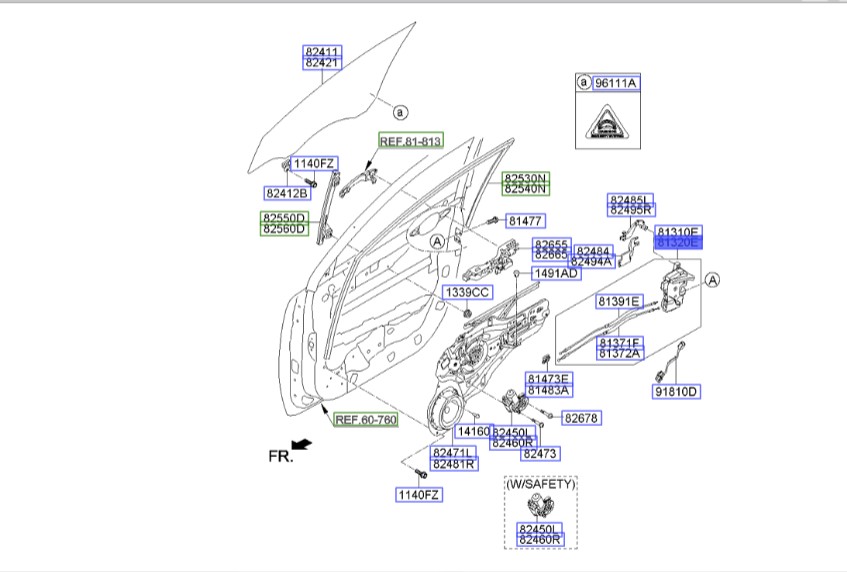Click the highlighted 81320E part label
This screenshot has height=572, width=847.
pyautogui.click(x=678, y=242)
